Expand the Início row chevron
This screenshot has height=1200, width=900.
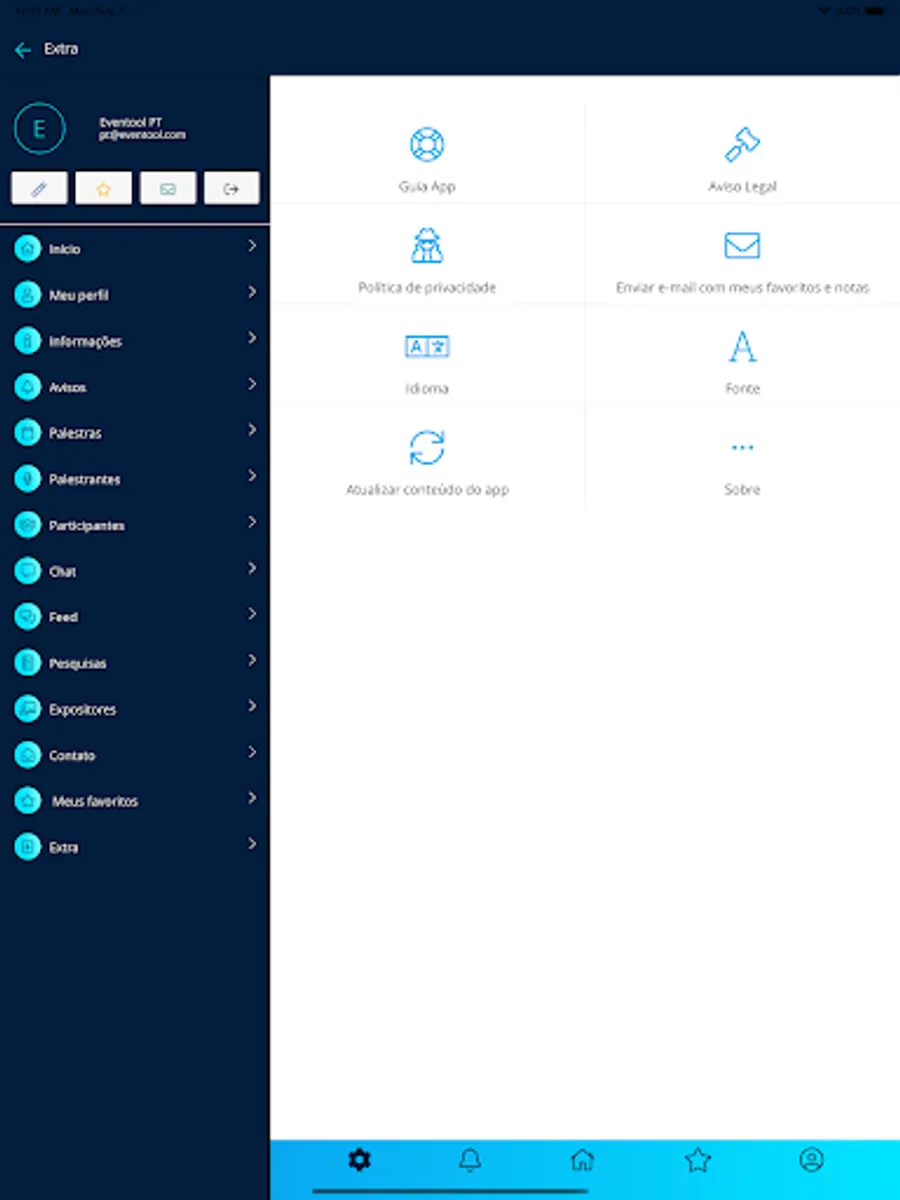(252, 246)
